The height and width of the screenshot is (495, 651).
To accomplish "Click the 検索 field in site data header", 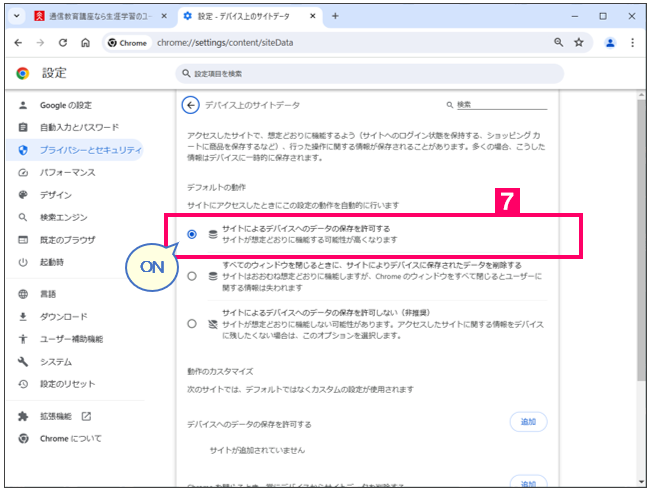I will [500, 105].
